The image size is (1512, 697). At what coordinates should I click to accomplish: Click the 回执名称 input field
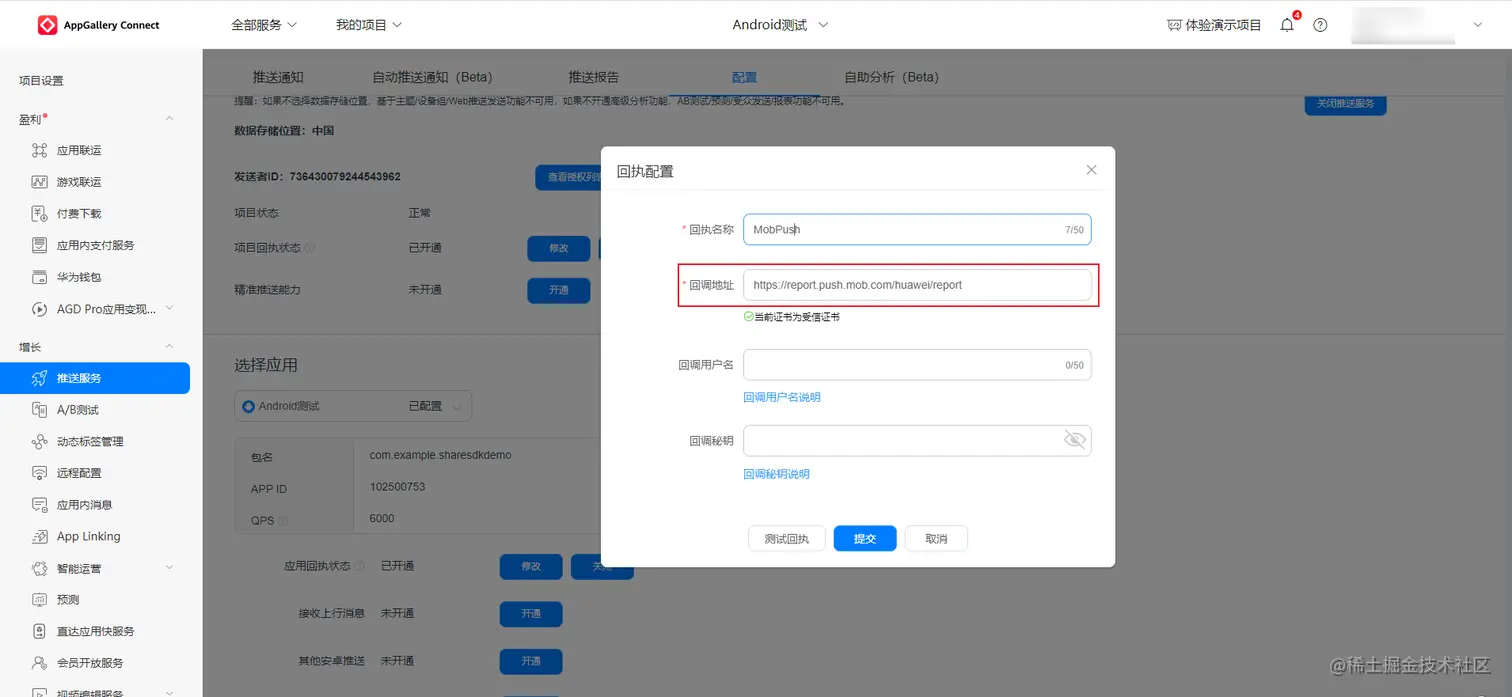coord(917,229)
